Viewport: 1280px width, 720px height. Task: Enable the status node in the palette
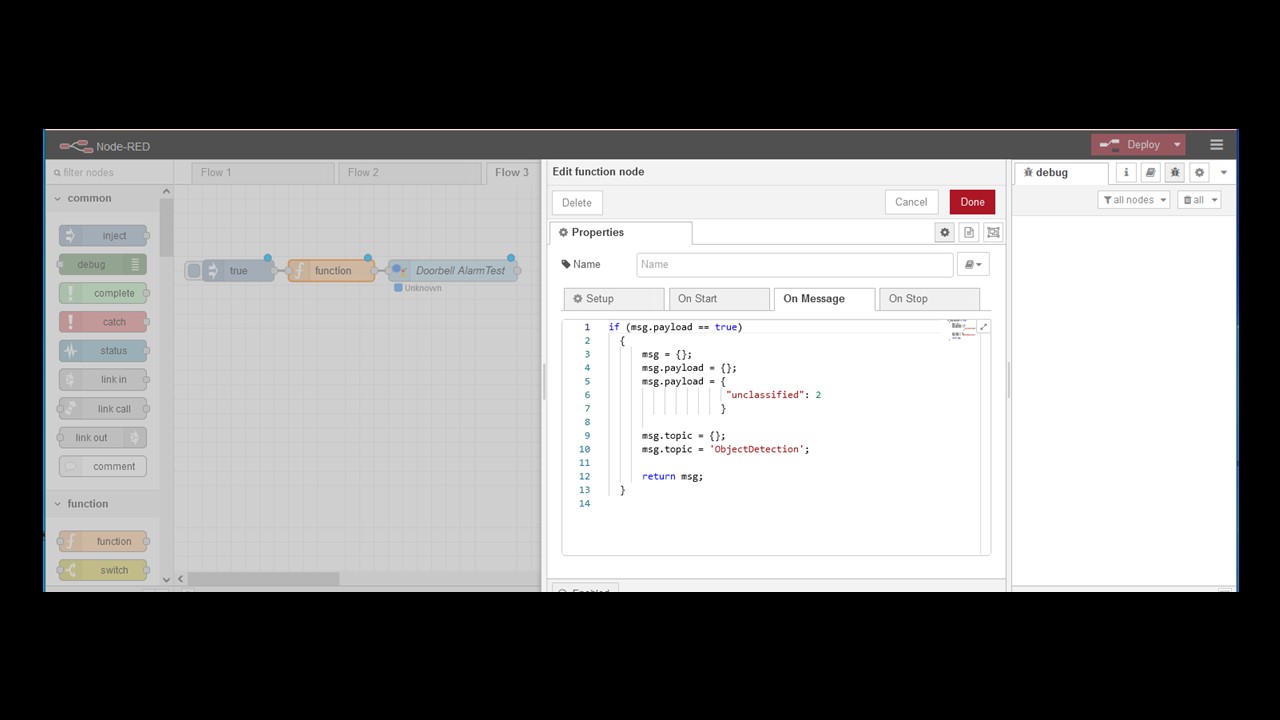[x=103, y=350]
